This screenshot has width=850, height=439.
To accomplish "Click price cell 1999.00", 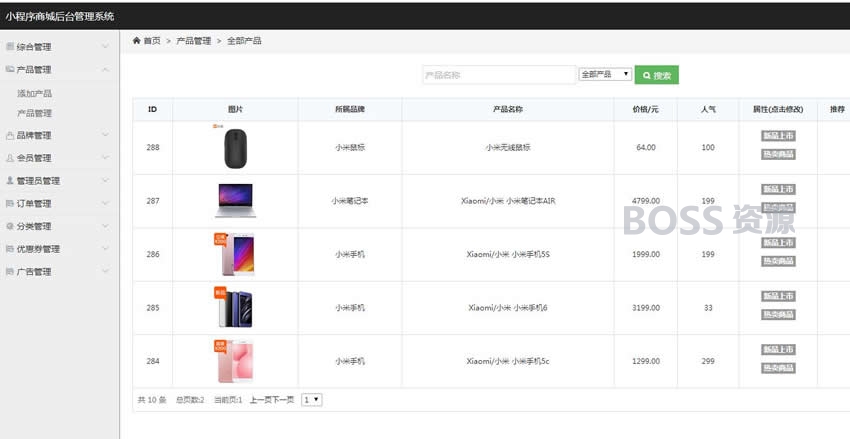I will point(646,254).
